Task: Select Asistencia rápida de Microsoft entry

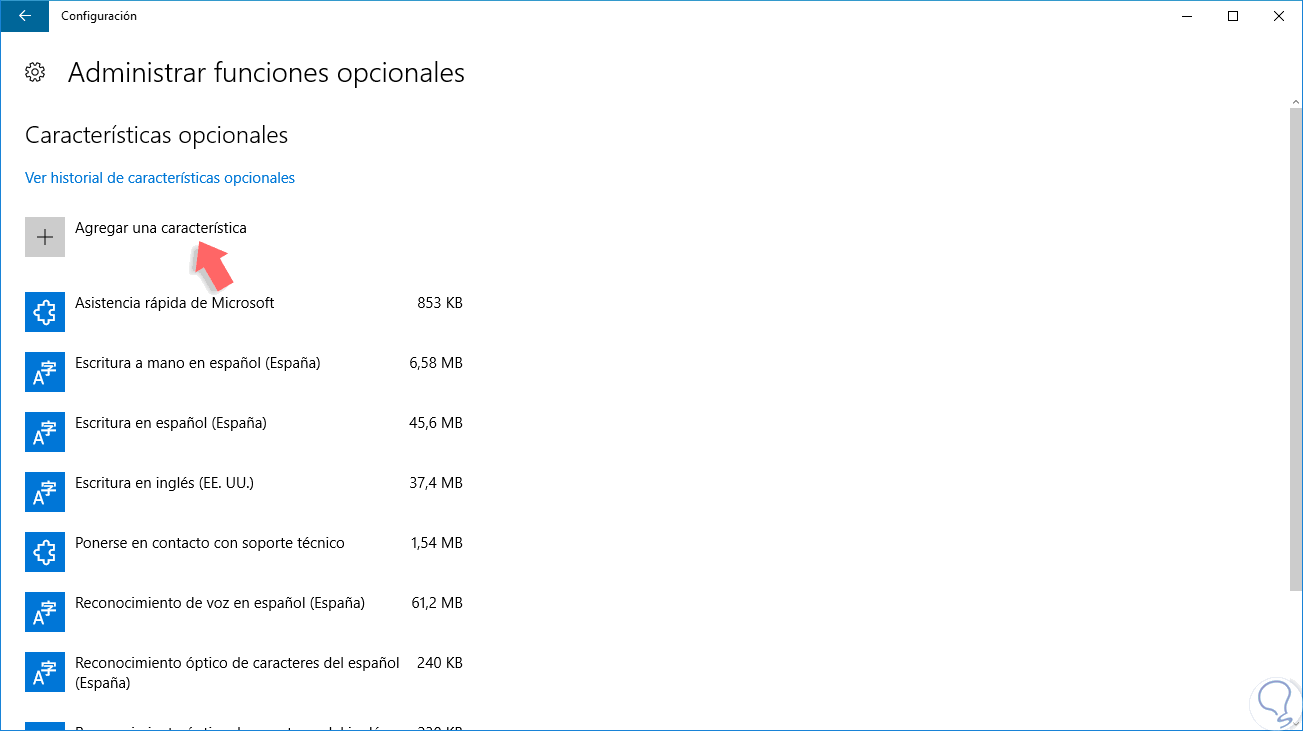Action: tap(174, 303)
